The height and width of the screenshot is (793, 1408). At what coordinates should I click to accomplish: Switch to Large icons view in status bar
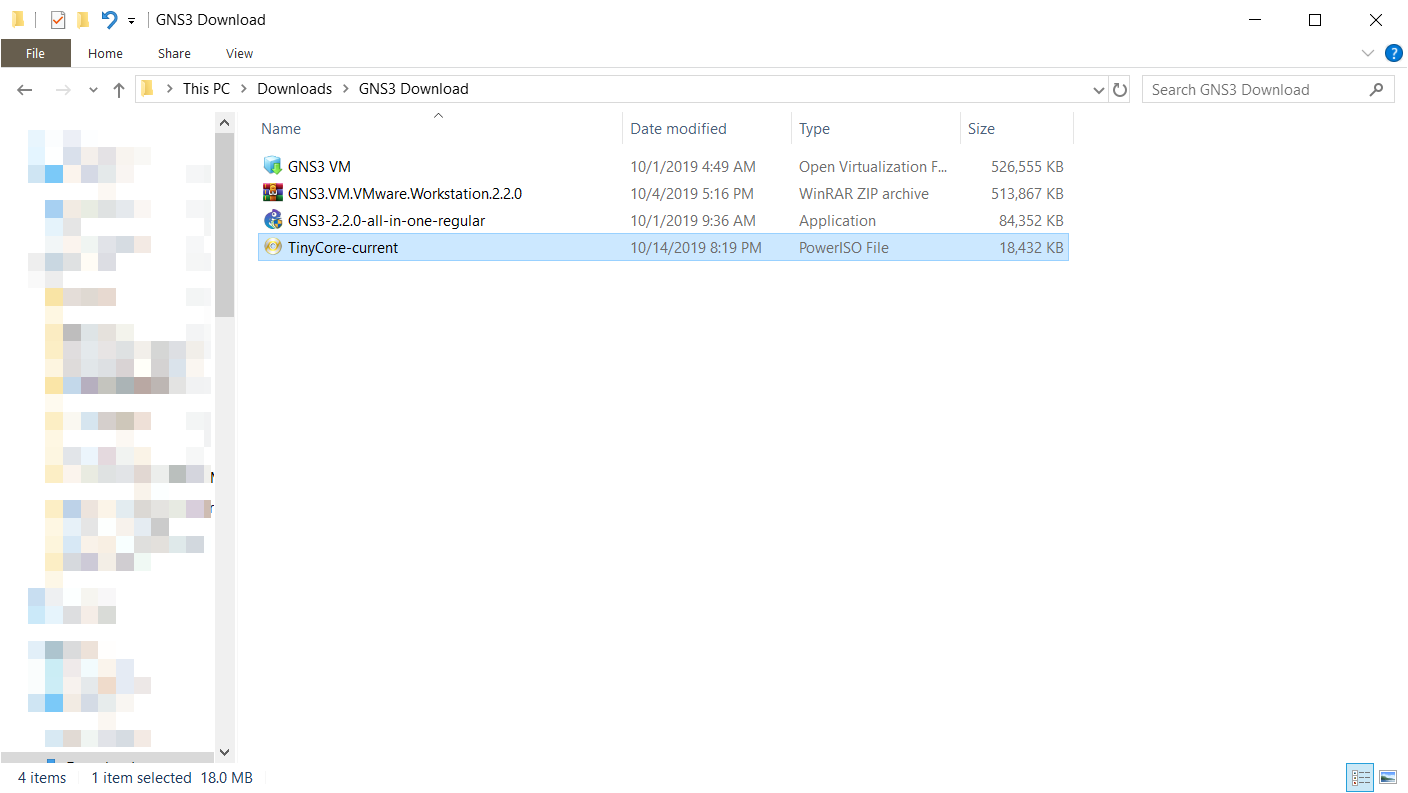pos(1388,777)
